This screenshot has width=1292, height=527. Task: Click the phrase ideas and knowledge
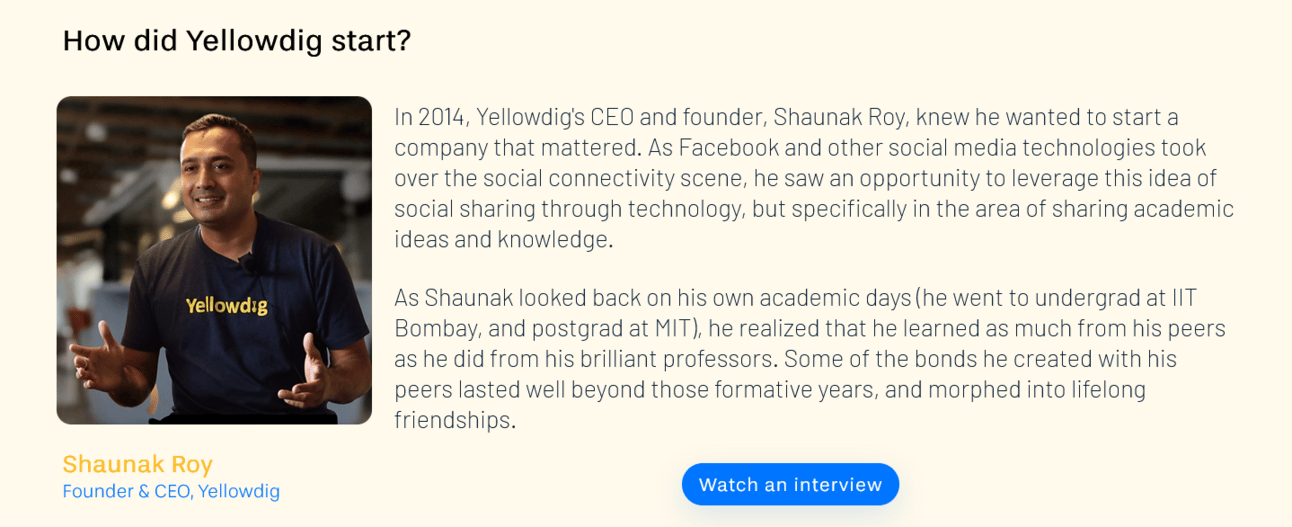(503, 240)
